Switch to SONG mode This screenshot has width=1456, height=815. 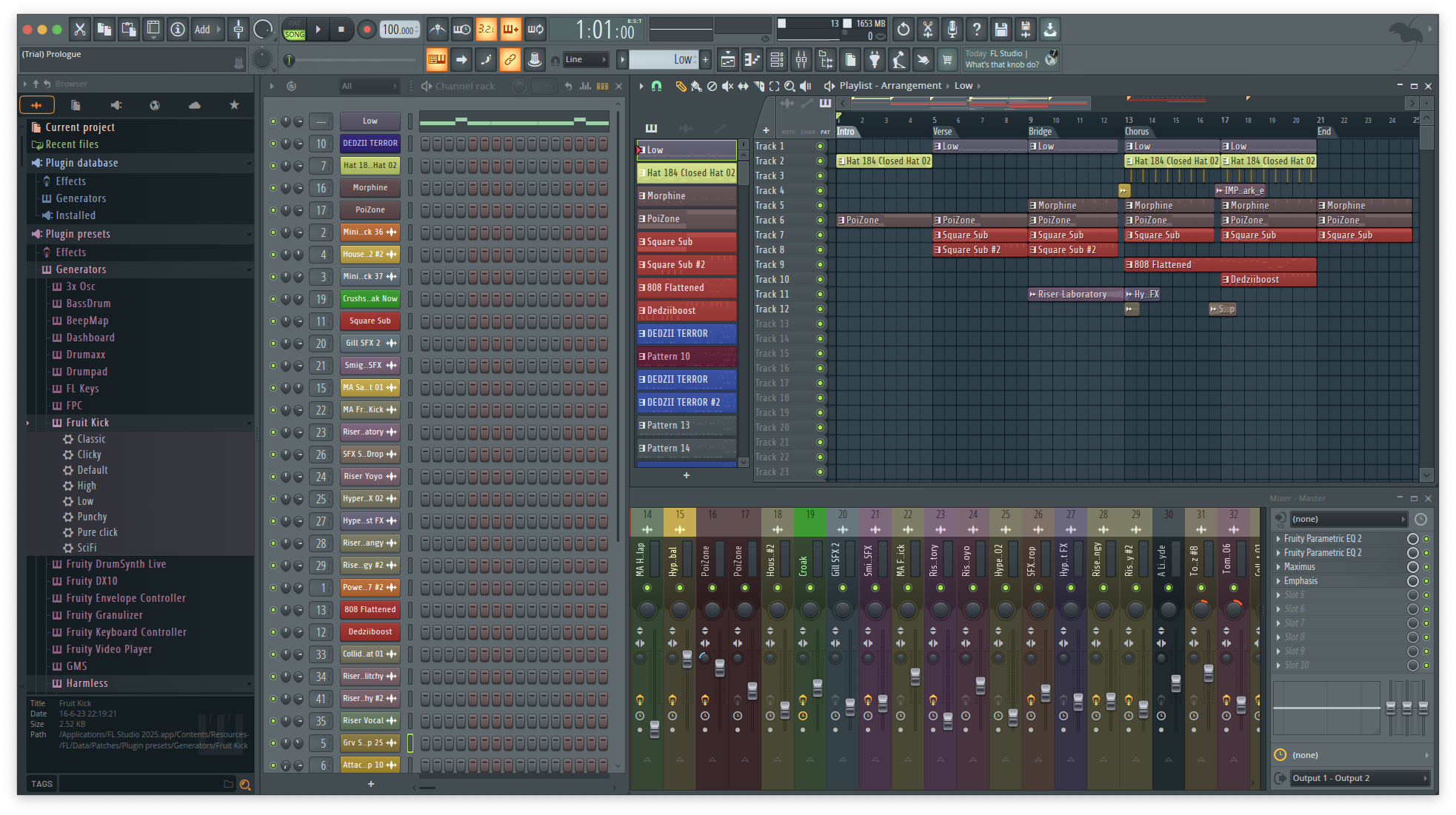click(294, 34)
